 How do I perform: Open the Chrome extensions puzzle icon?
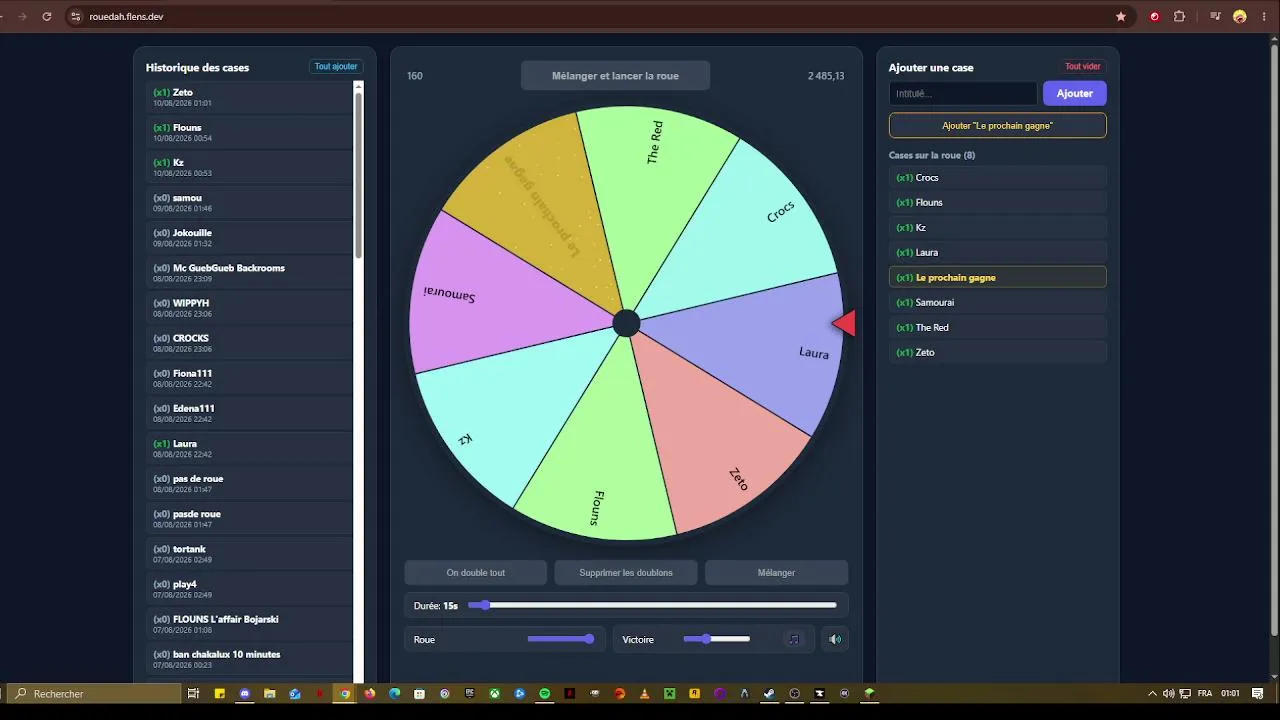[x=1179, y=17]
